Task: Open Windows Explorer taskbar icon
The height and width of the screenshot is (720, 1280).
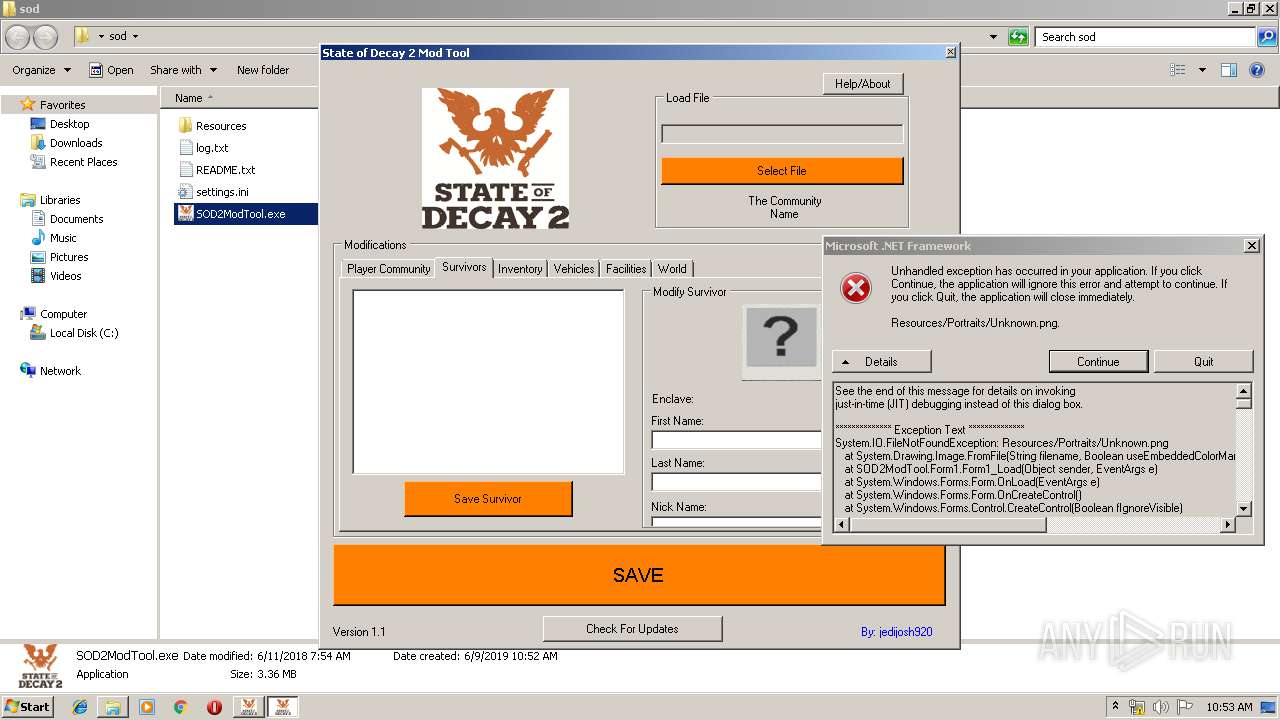Action: [x=113, y=707]
